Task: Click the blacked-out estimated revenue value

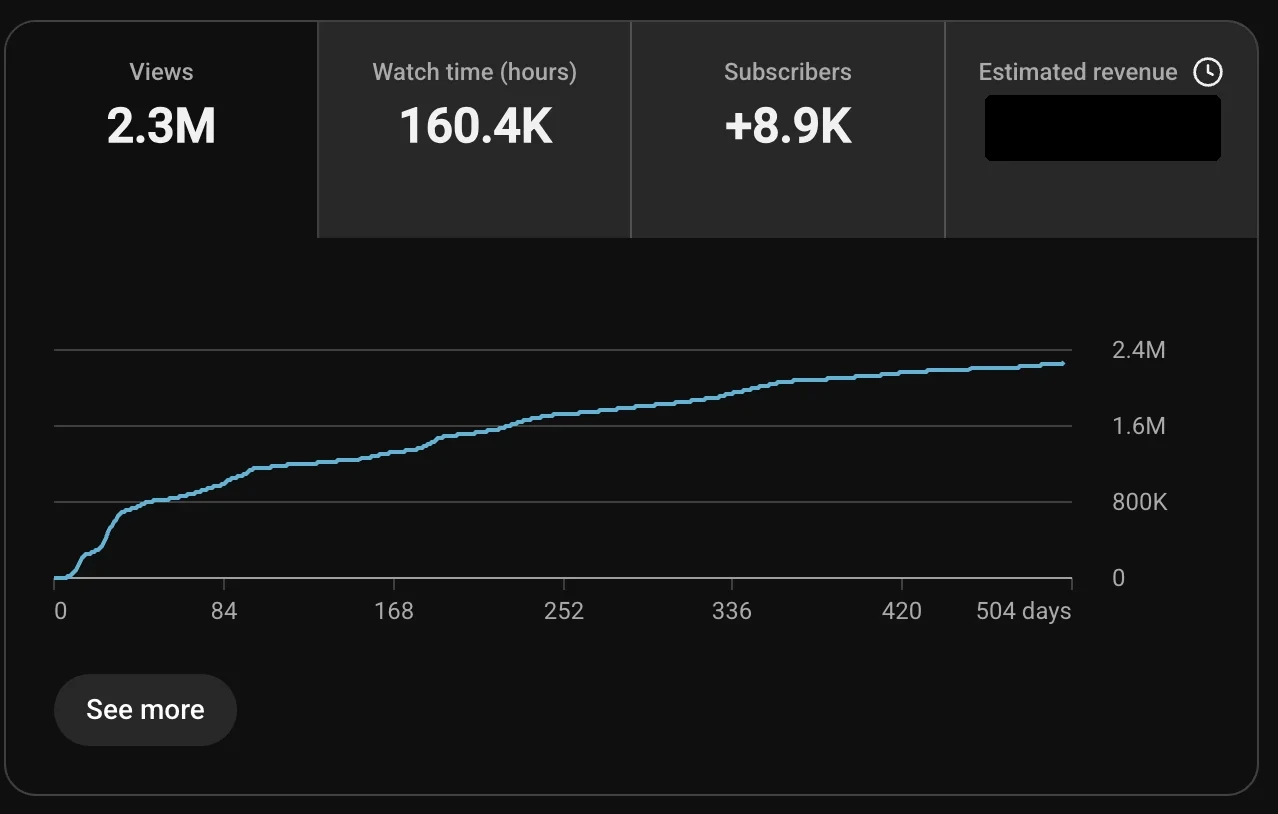Action: pos(1102,128)
